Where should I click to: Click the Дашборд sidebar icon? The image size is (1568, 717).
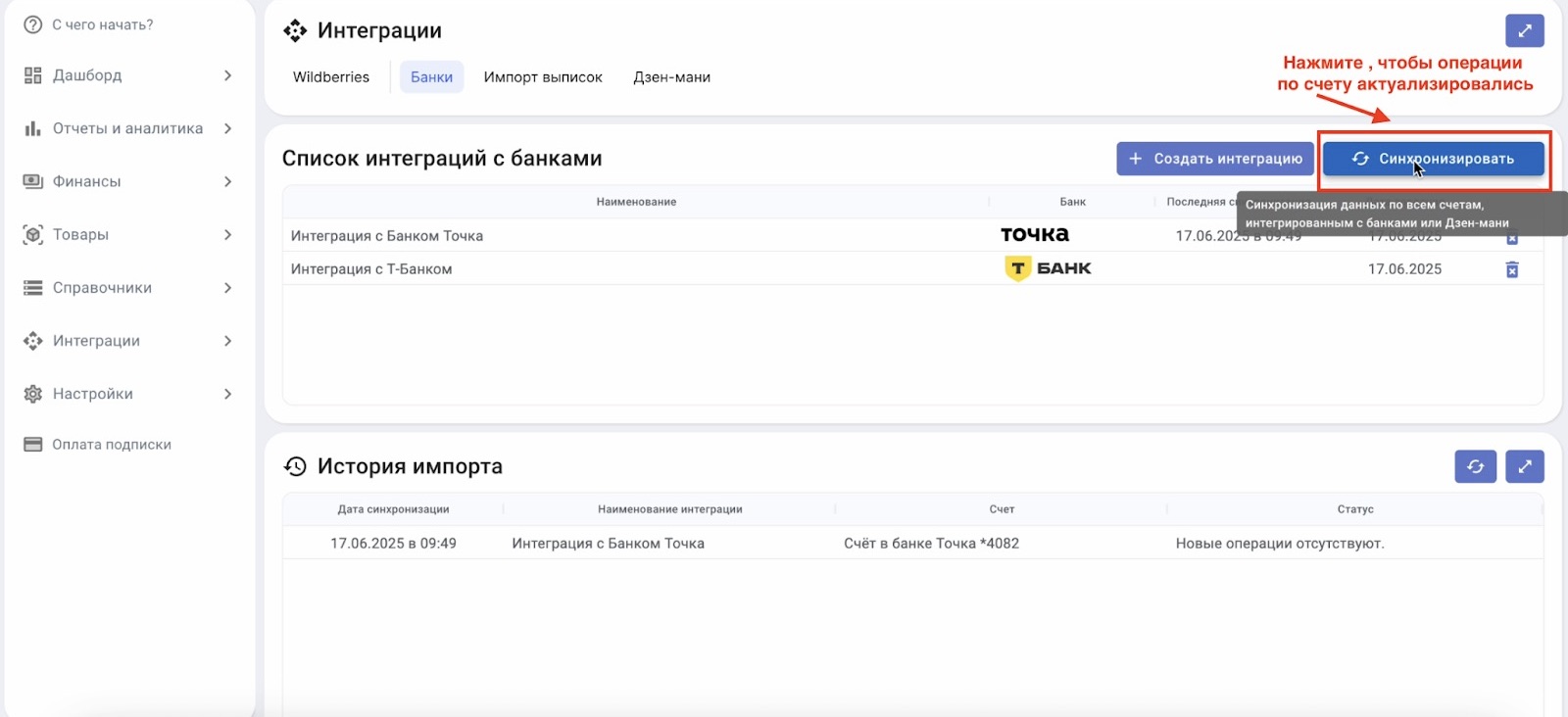coord(33,75)
